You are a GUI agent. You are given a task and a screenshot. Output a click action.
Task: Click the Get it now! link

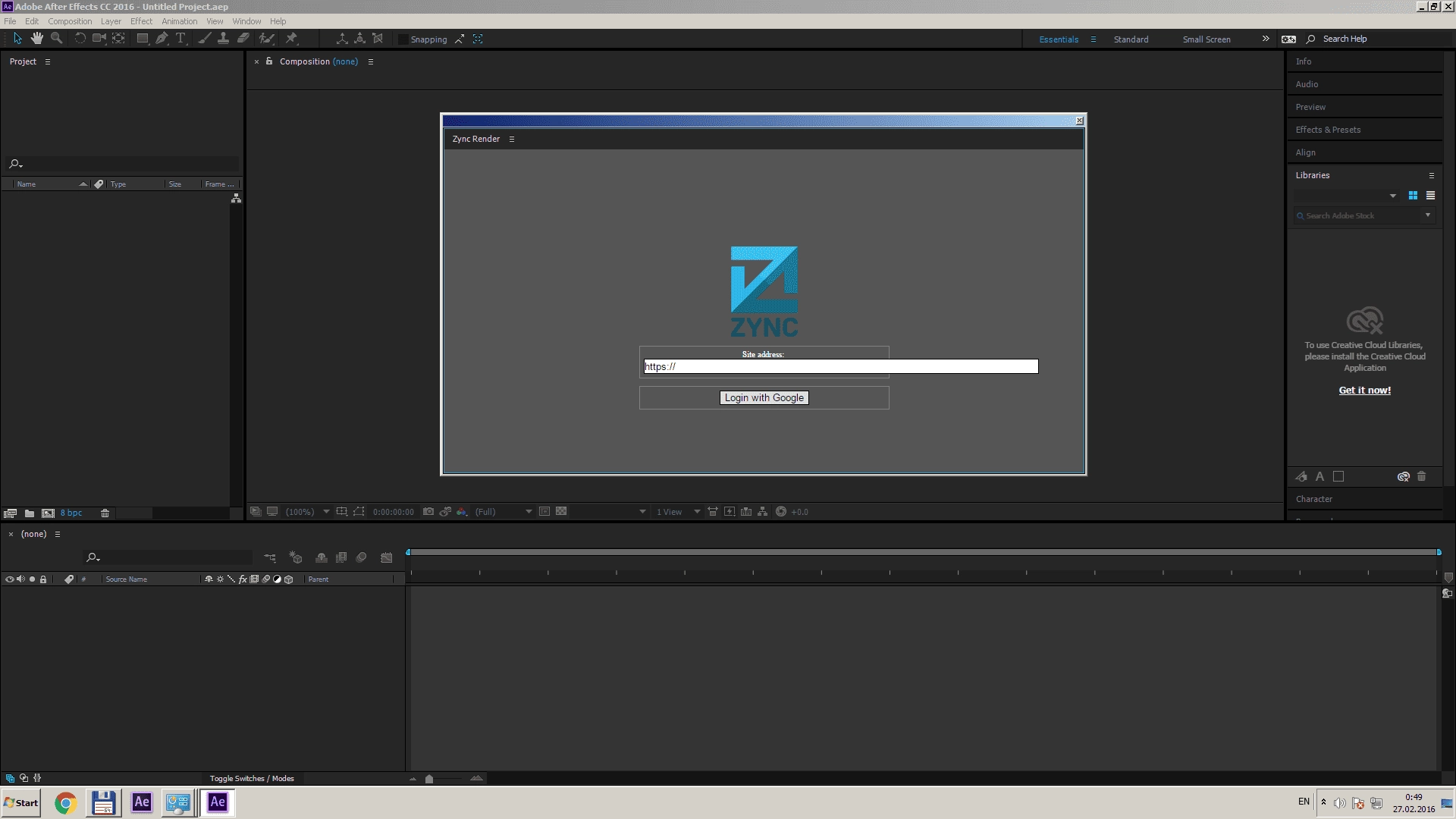(x=1364, y=391)
